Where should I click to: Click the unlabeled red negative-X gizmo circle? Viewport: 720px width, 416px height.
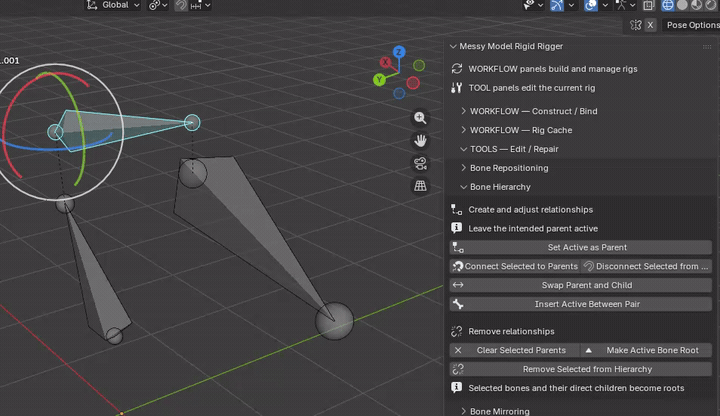coord(413,83)
